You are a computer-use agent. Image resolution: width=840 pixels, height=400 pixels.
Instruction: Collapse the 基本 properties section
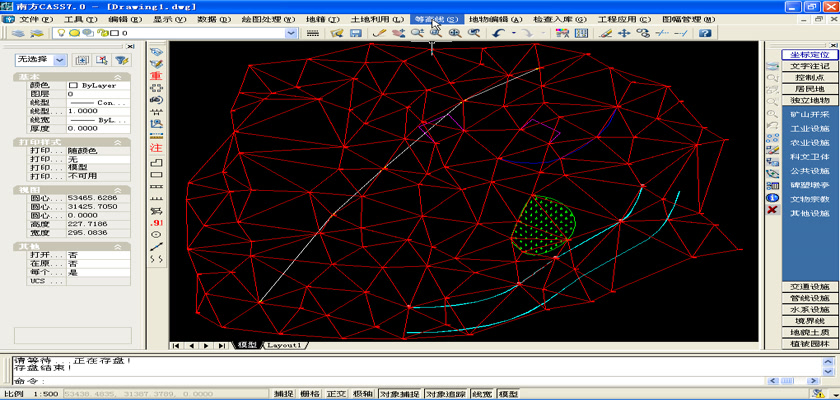point(118,77)
